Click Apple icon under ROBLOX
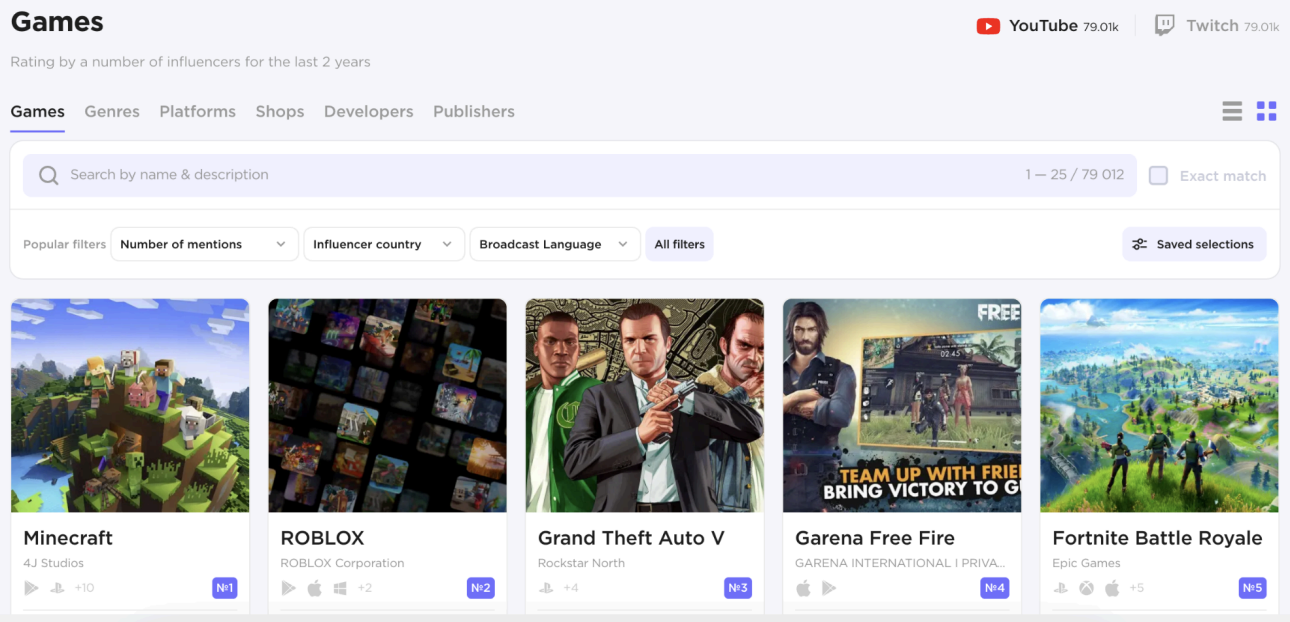 pos(315,588)
